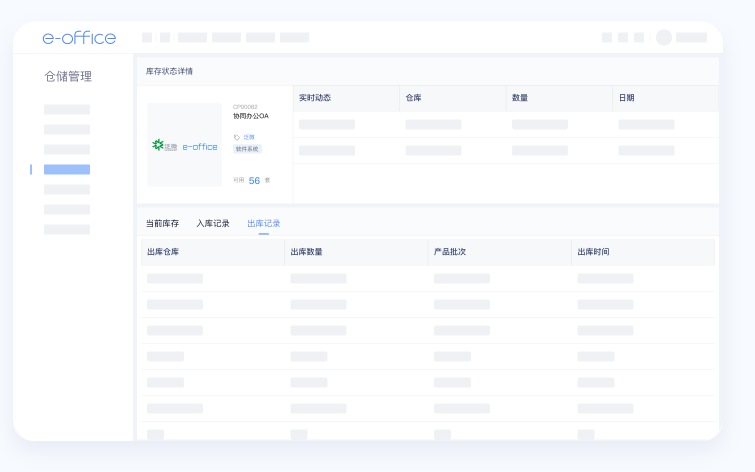
Task: Click the 出库仓库 column header
Action: [x=163, y=252]
